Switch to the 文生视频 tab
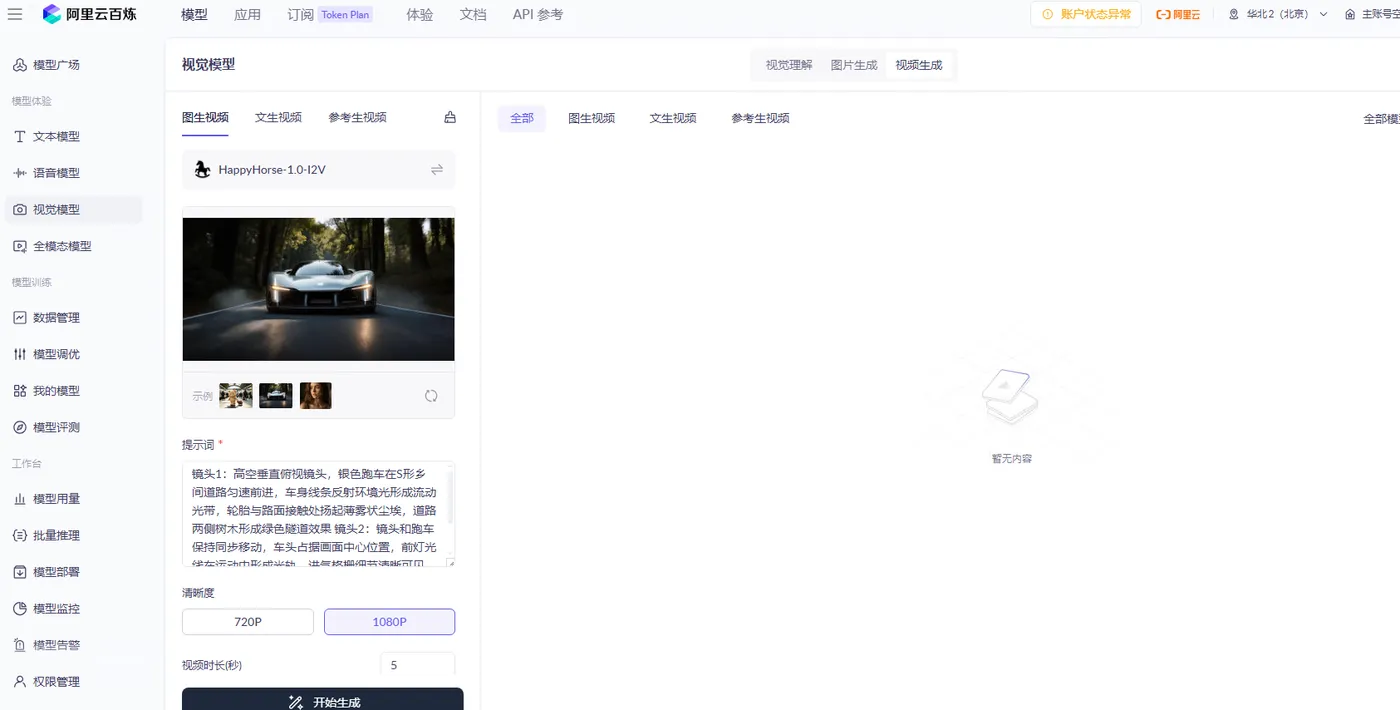This screenshot has width=1400, height=710. [278, 117]
